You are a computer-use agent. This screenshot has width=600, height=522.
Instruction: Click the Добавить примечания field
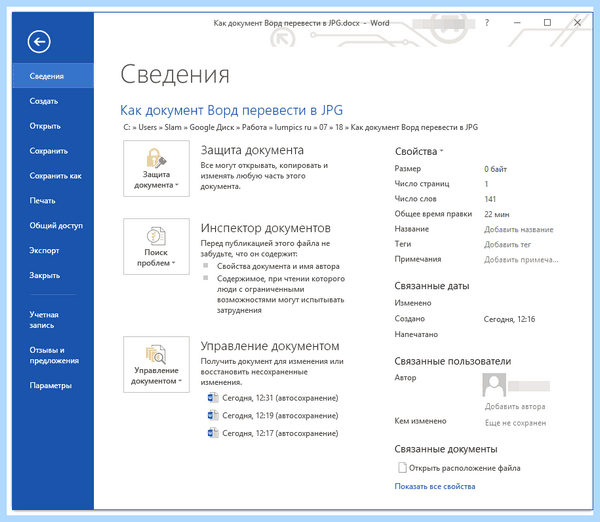pyautogui.click(x=521, y=259)
